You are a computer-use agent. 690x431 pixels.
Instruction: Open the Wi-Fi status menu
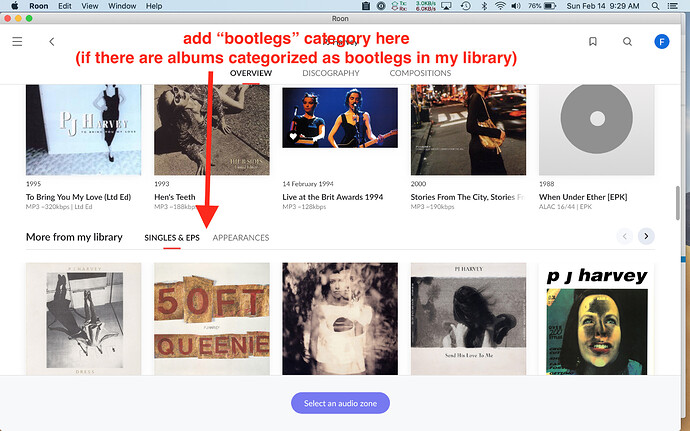coord(500,6)
